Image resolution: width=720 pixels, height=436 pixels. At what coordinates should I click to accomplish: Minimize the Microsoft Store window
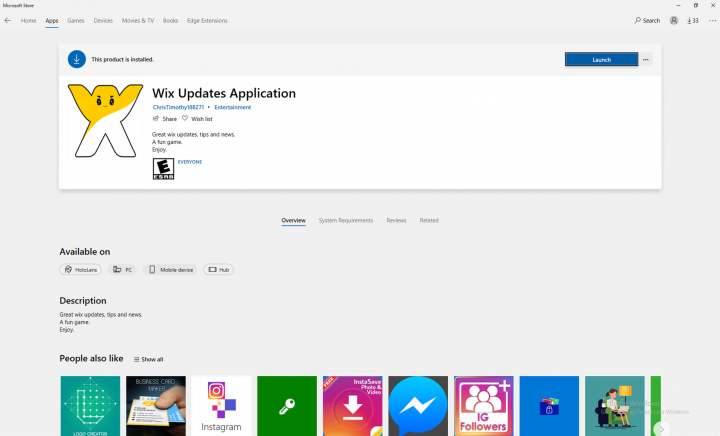[678, 5]
